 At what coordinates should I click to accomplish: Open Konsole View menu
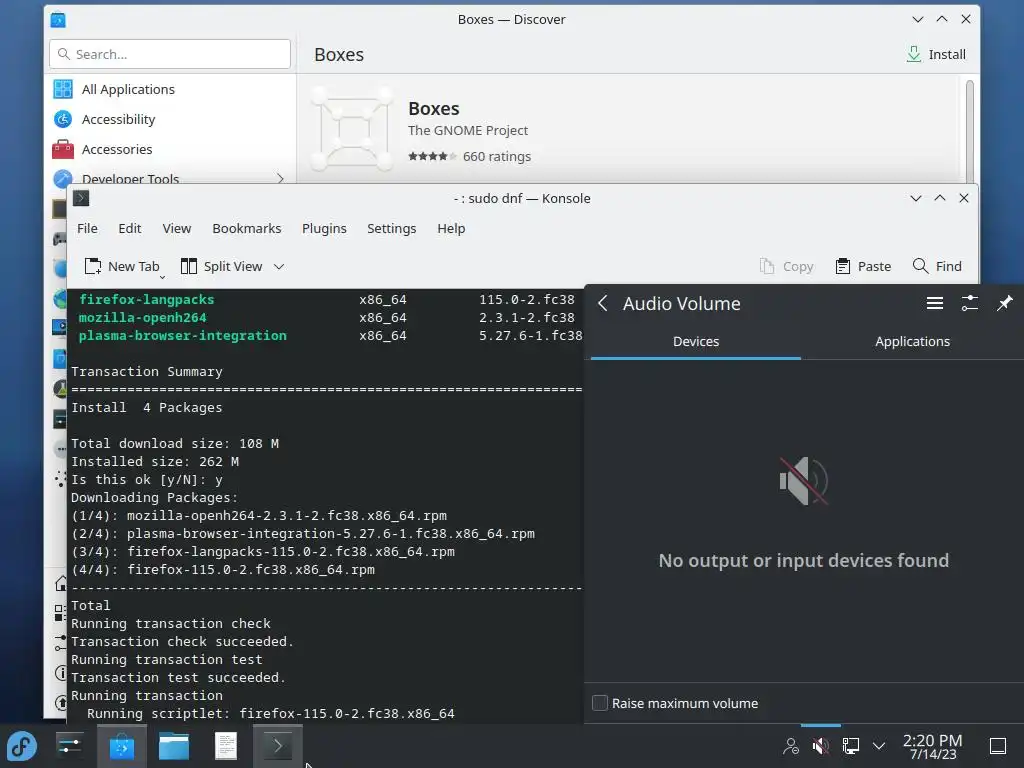tap(176, 229)
